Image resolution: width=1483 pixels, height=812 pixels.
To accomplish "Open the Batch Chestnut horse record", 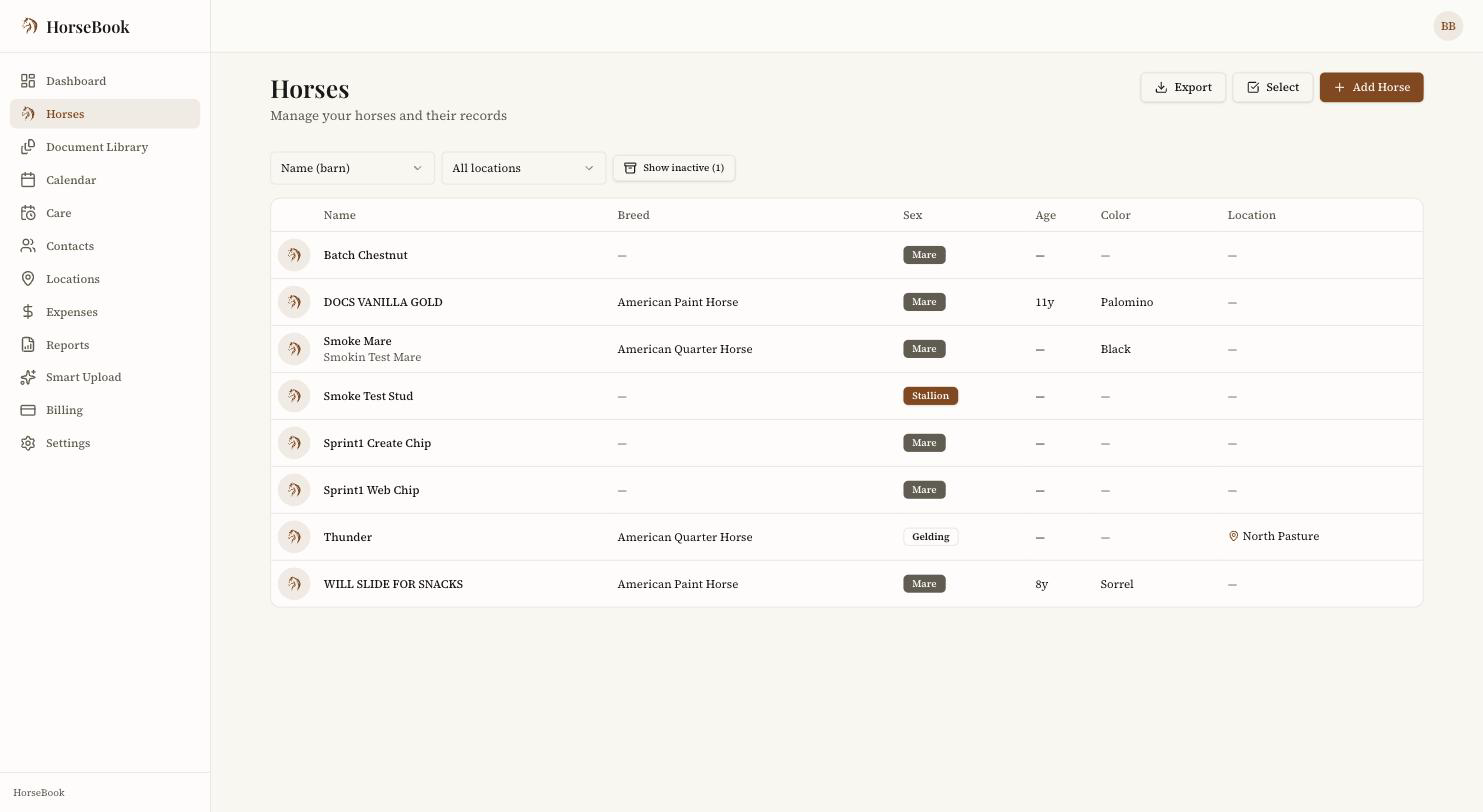I will tap(846, 255).
